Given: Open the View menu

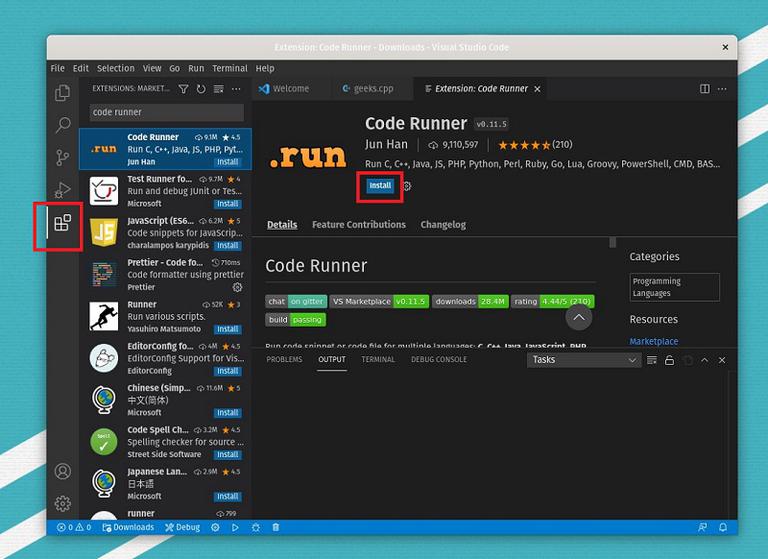Looking at the screenshot, I should click(x=152, y=68).
